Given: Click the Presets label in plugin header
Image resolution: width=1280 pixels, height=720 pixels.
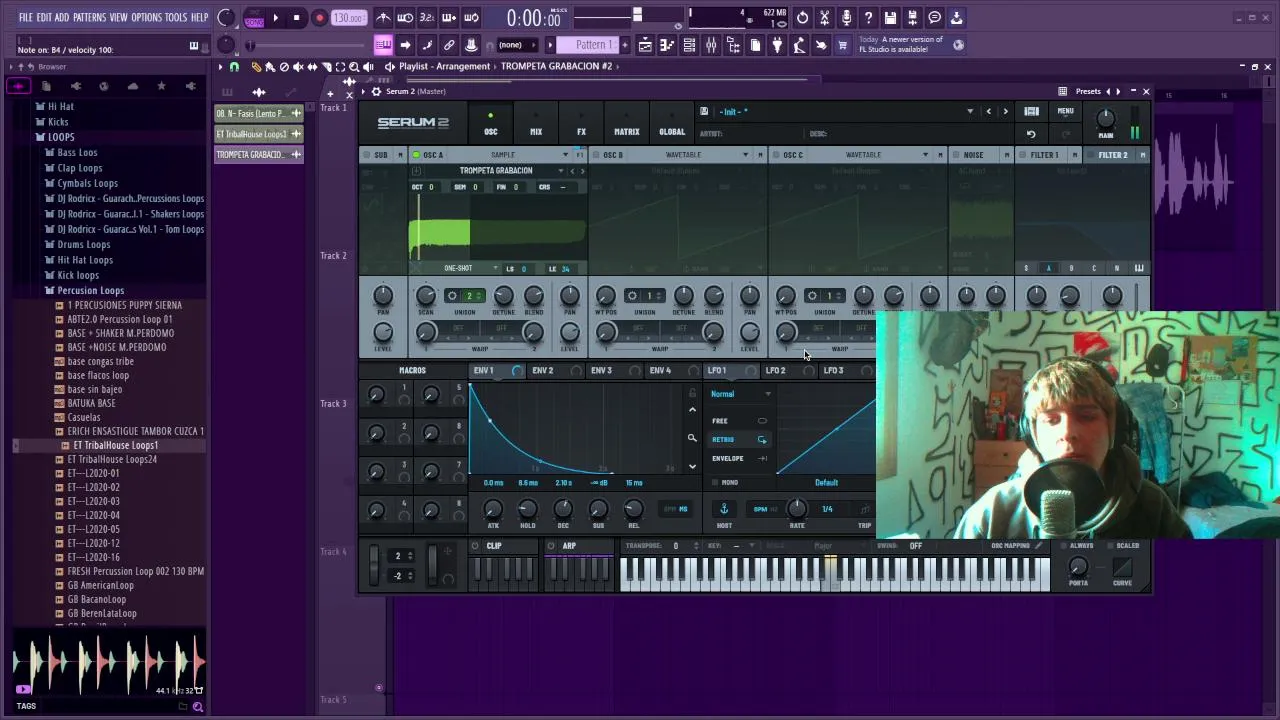Looking at the screenshot, I should (1088, 91).
